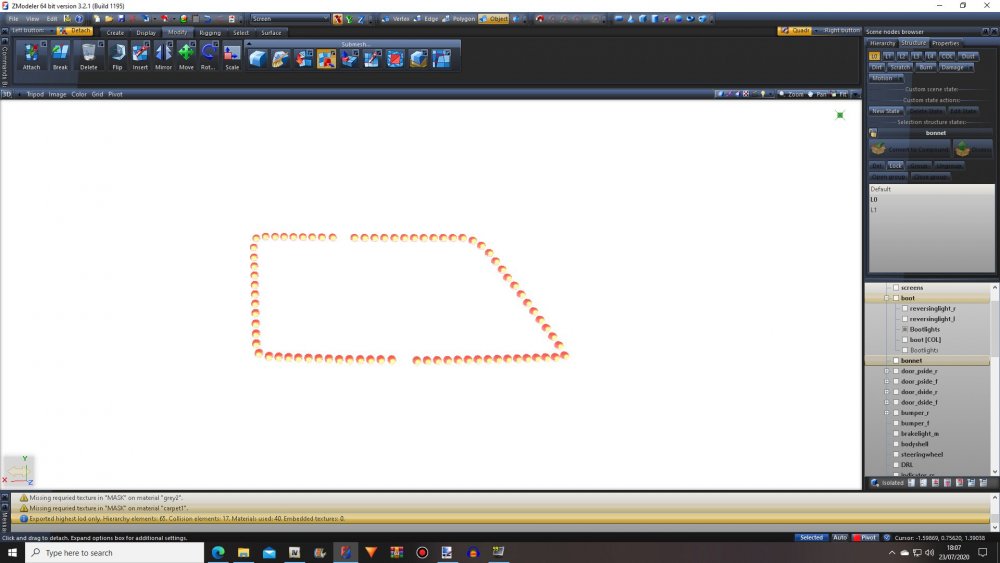Select the Mirror tool

[x=163, y=56]
